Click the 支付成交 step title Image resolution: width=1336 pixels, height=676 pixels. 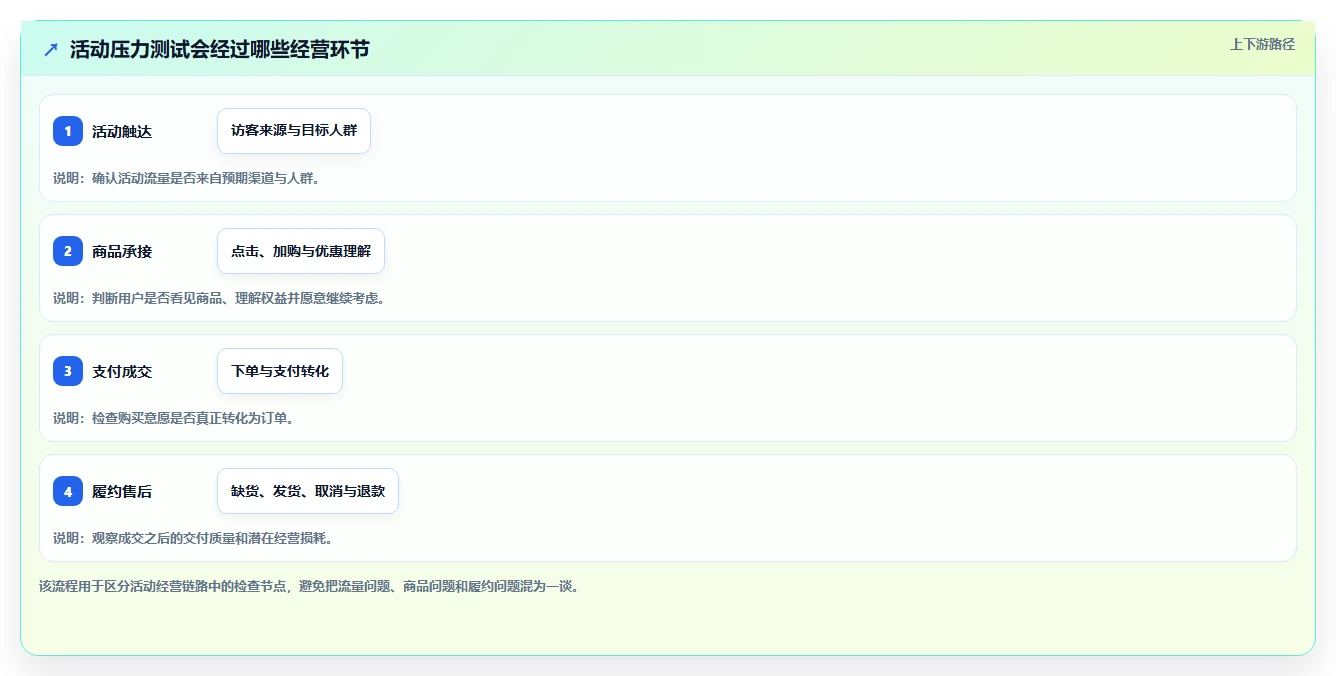122,371
